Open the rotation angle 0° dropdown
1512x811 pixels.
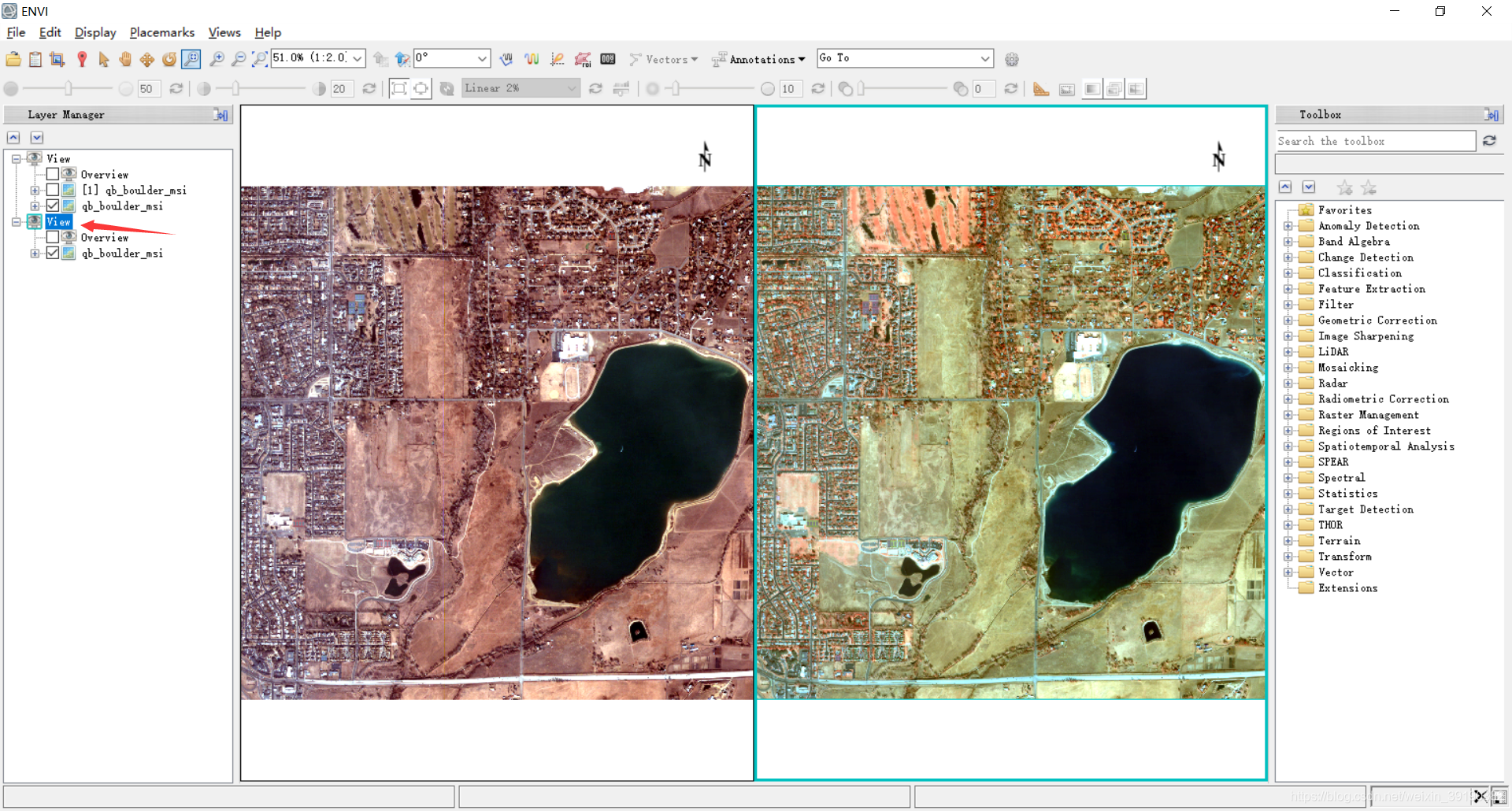coord(482,58)
